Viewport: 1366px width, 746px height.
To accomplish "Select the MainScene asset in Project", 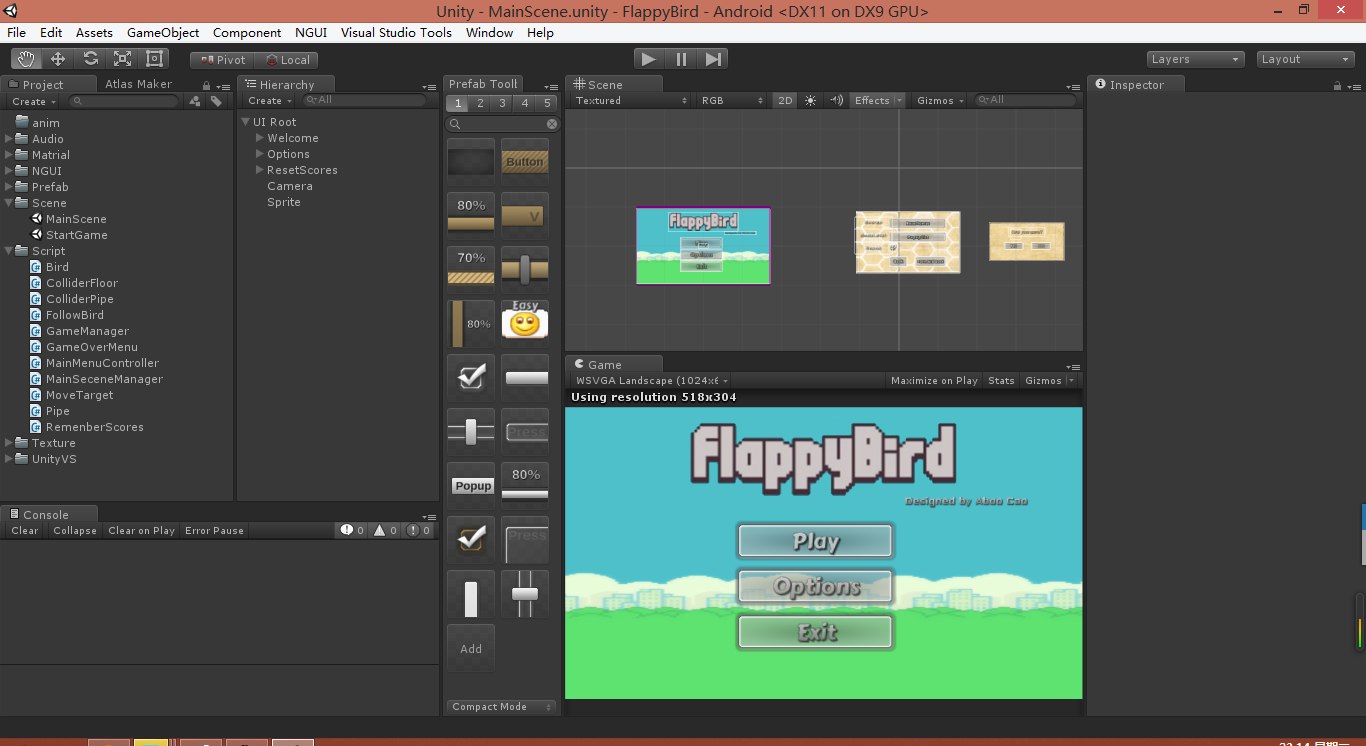I will [x=76, y=219].
